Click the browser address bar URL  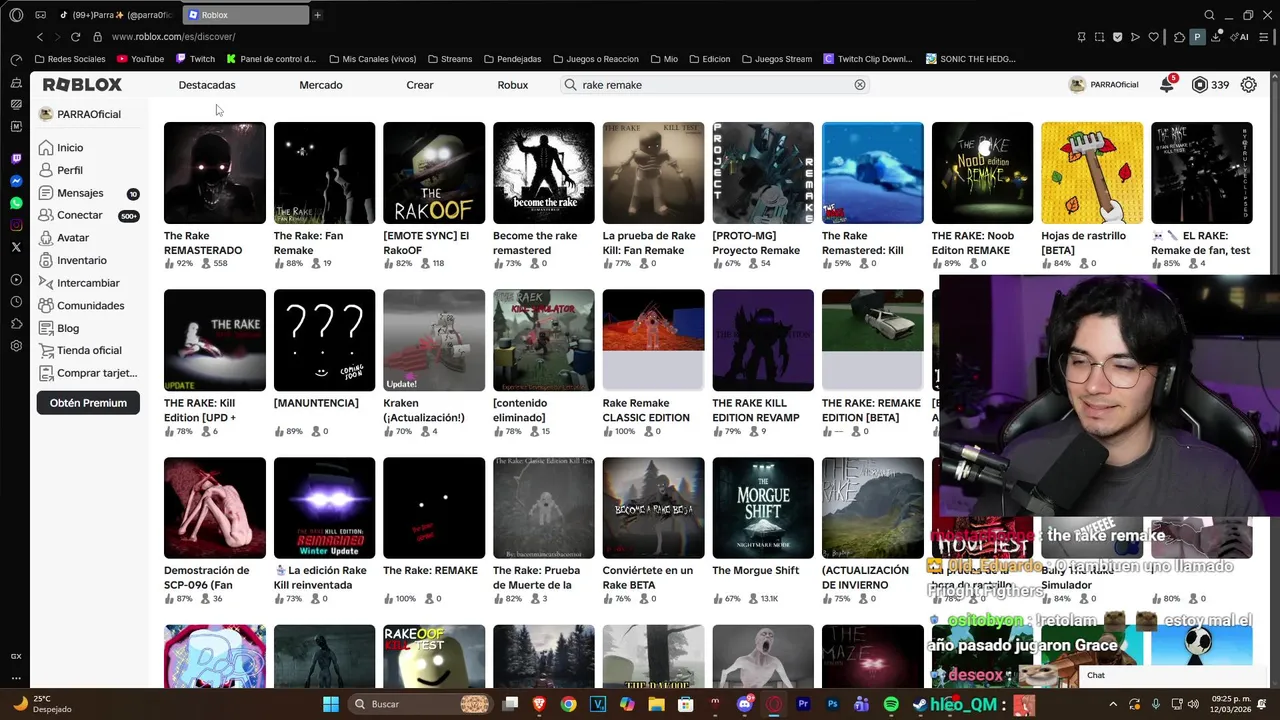pos(173,37)
